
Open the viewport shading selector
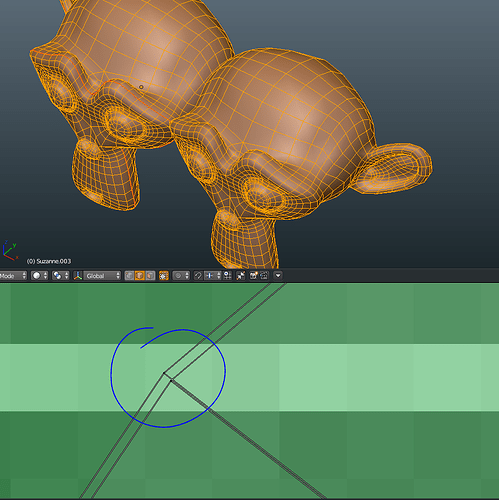click(39, 276)
